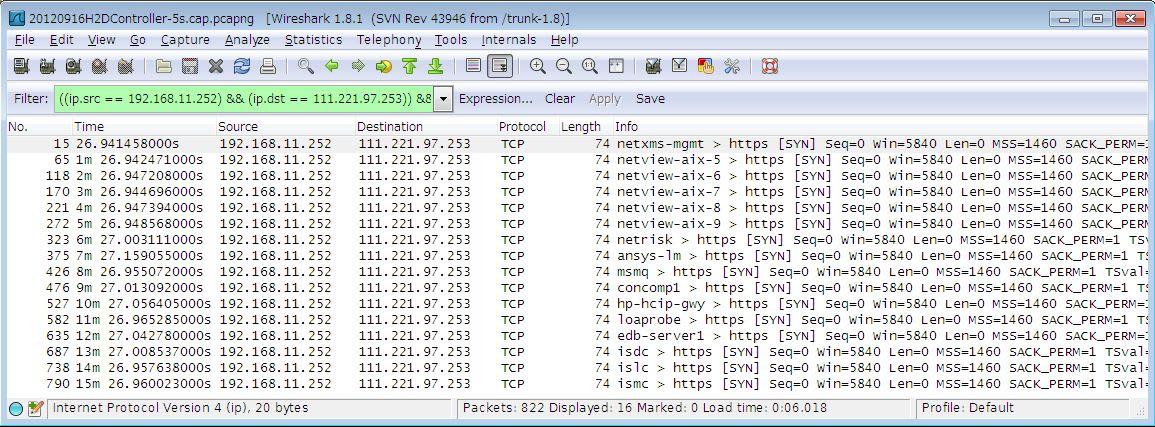
Task: Find a packet magnifier icon
Action: point(306,67)
